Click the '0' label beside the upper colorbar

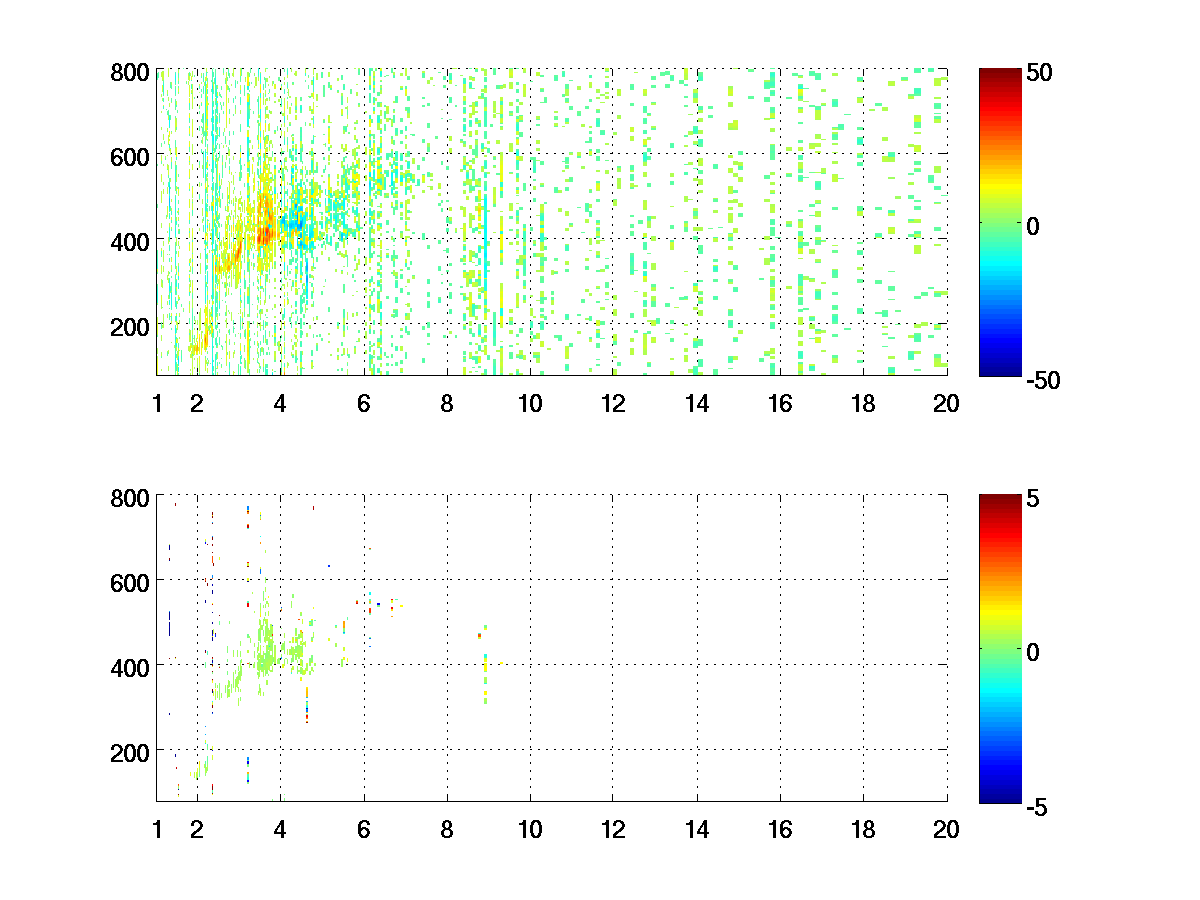point(1034,226)
